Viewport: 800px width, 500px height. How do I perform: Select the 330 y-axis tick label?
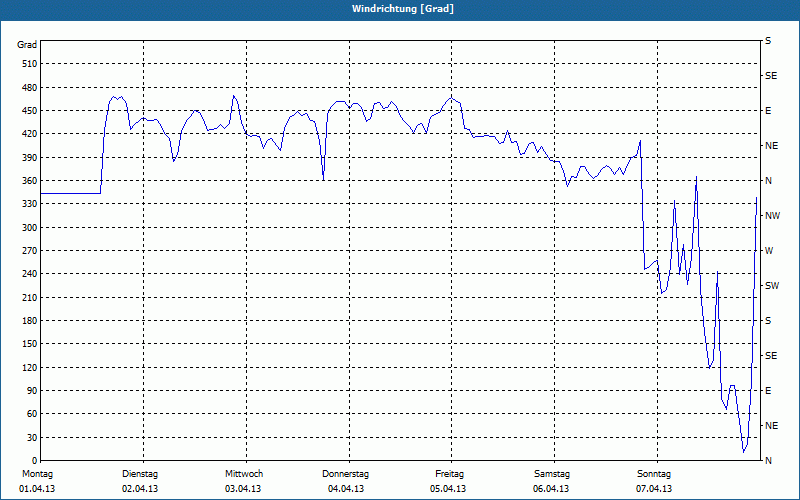coord(30,204)
